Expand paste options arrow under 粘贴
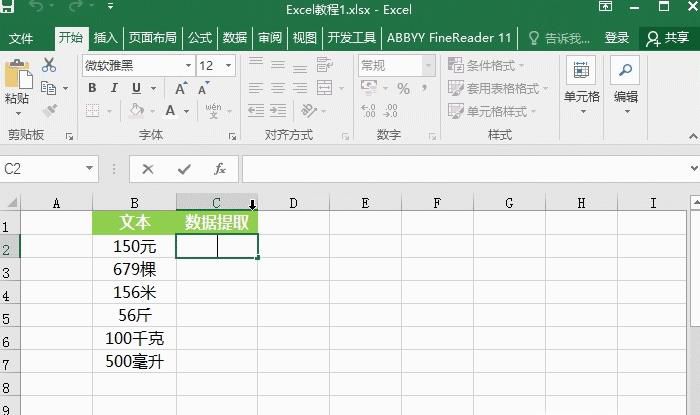This screenshot has height=415, width=700. [18, 113]
